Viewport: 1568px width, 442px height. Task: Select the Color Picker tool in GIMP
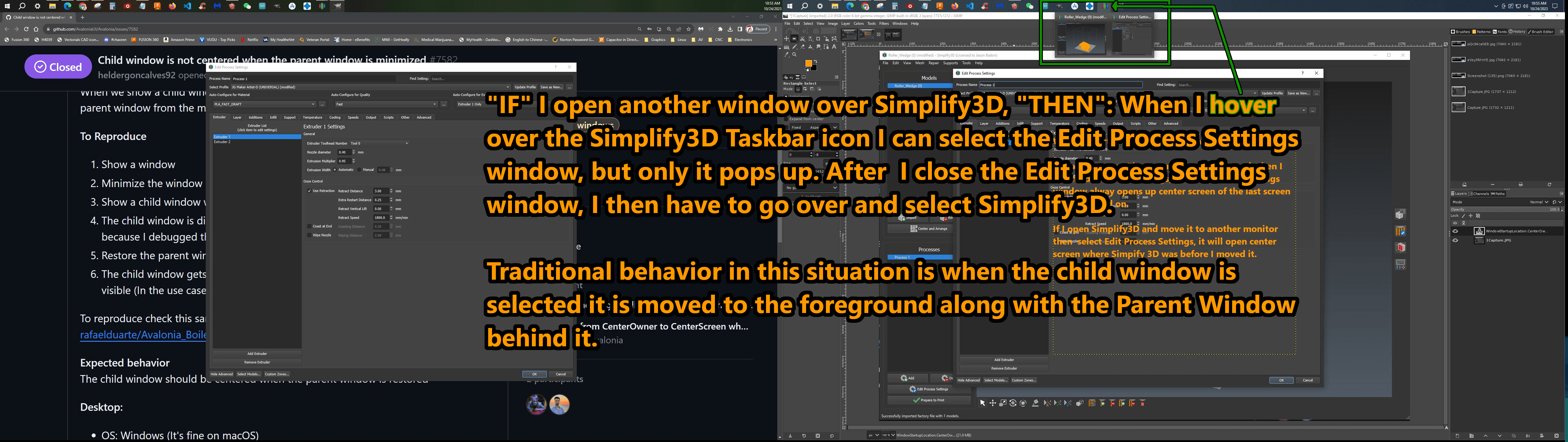coord(786,54)
